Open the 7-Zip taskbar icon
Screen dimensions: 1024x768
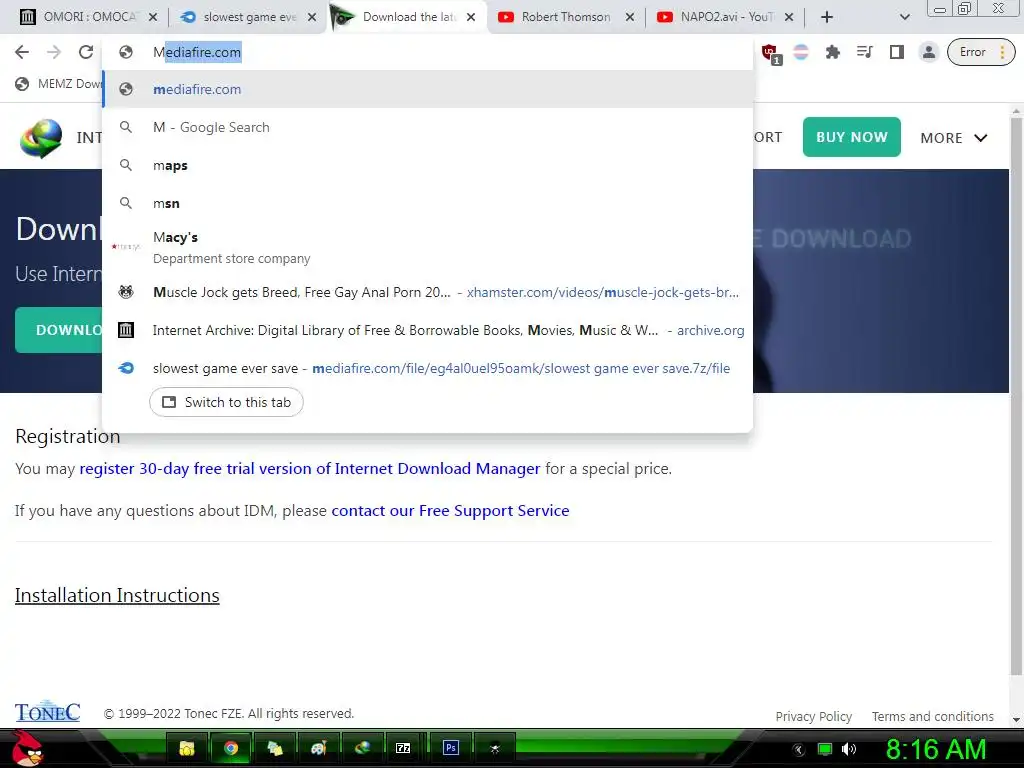coord(403,748)
